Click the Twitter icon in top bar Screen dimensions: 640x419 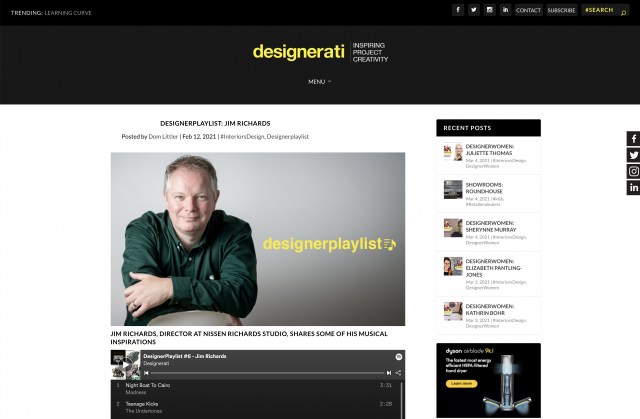point(474,10)
